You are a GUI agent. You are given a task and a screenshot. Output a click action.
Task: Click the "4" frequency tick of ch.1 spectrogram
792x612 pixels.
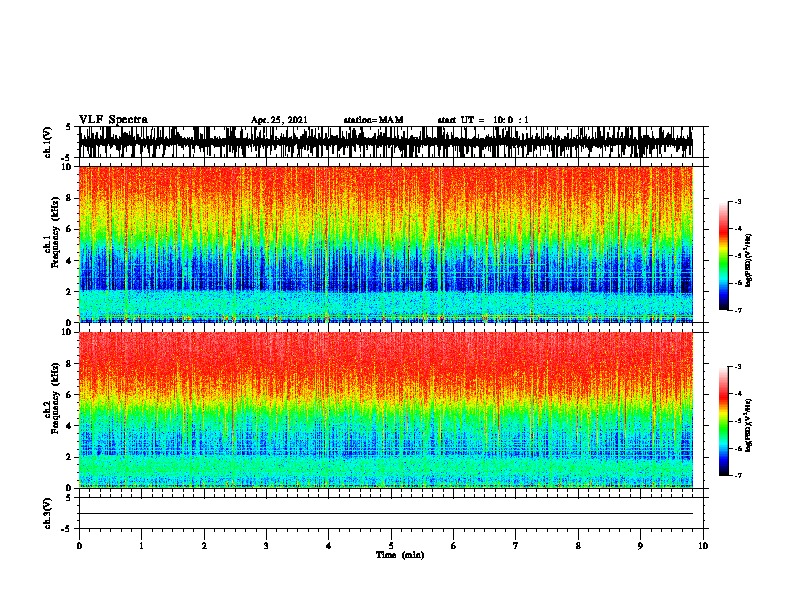tap(70, 261)
